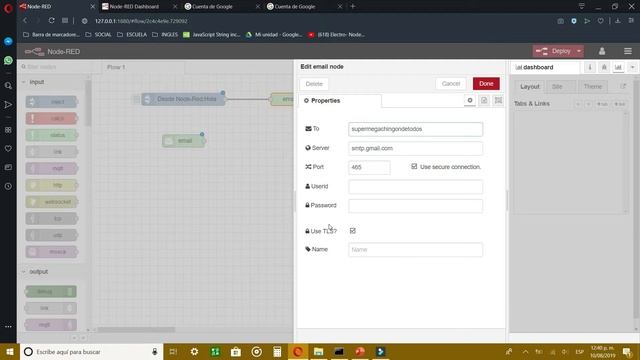Open the debug messages sidebar icon

[x=604, y=67]
